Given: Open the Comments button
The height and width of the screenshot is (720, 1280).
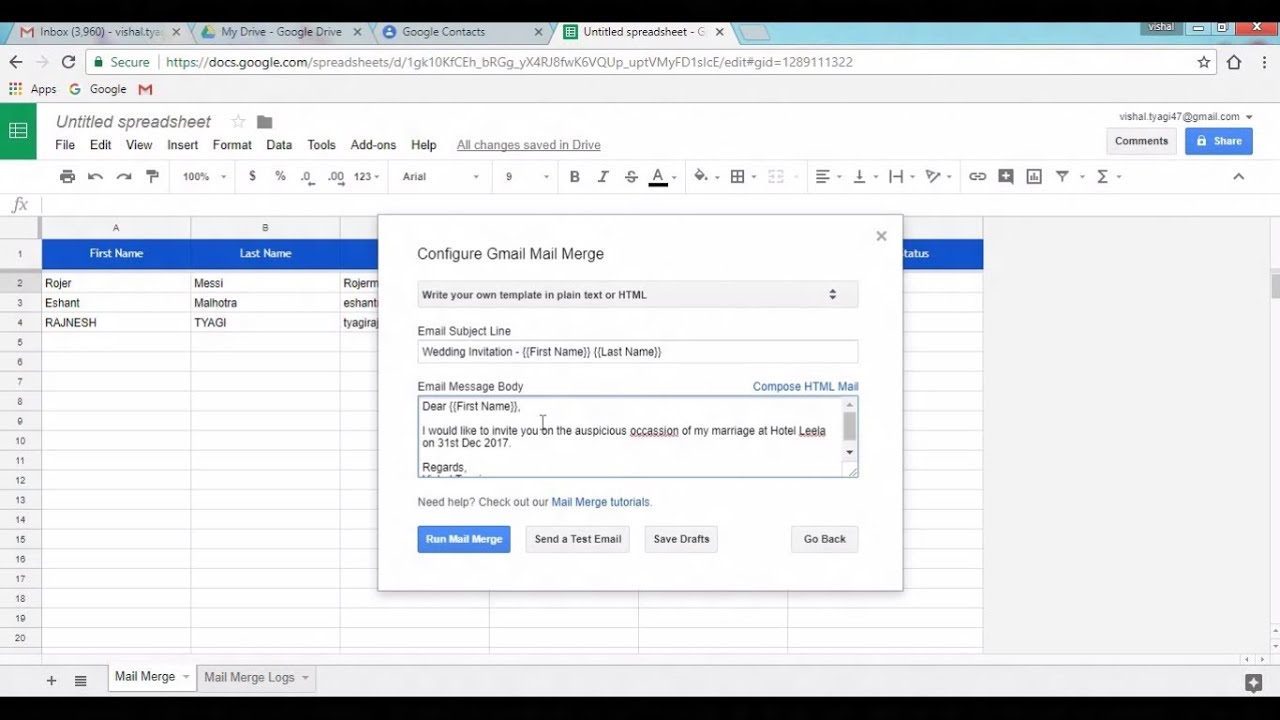Looking at the screenshot, I should pos(1141,141).
